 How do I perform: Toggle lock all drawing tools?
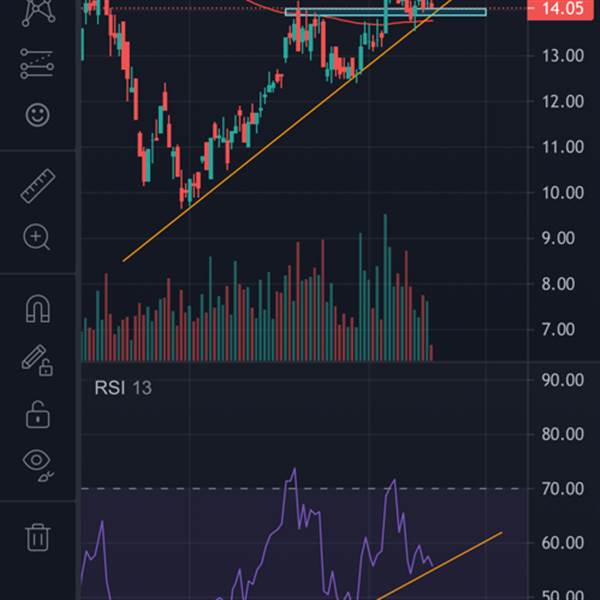pyautogui.click(x=38, y=414)
